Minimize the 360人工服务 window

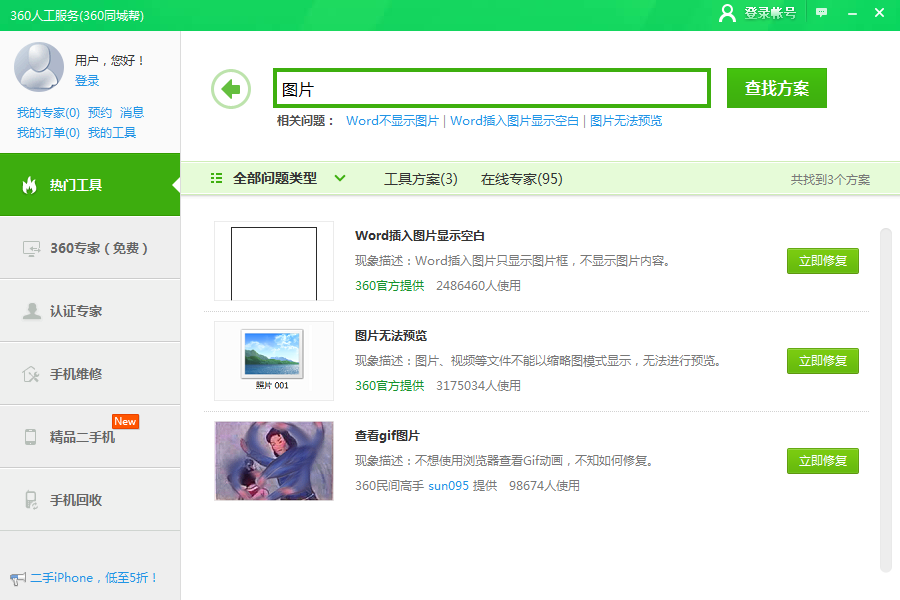point(852,13)
